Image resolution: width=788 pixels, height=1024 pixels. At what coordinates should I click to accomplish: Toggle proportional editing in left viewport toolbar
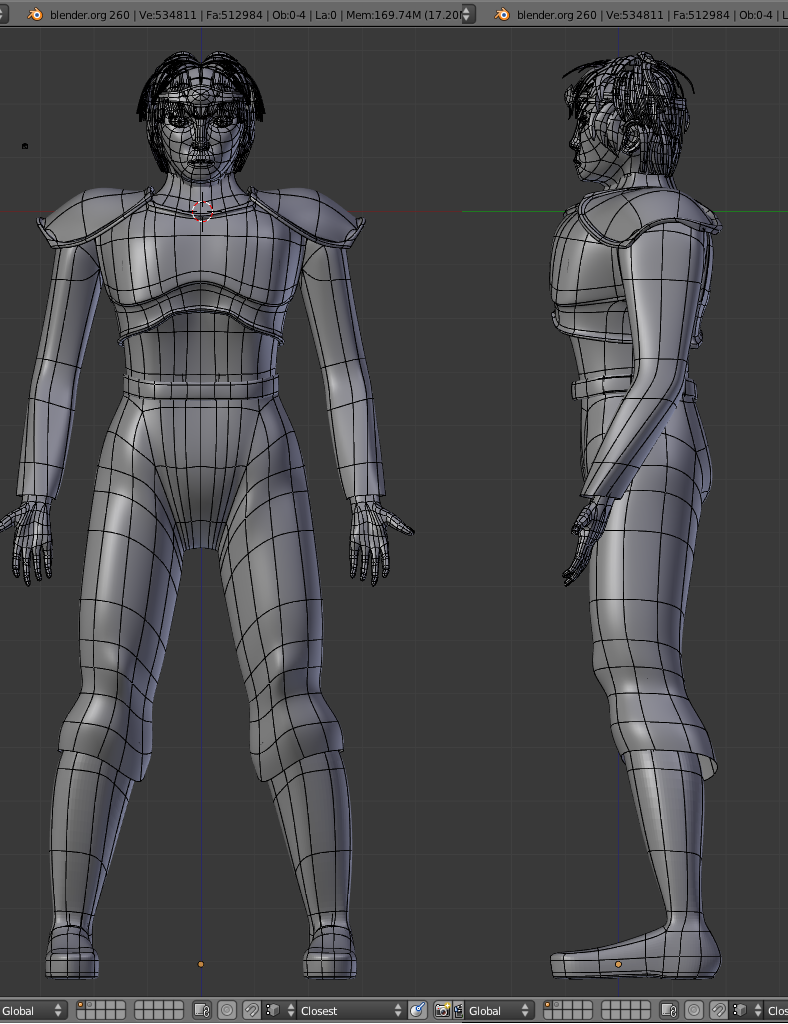[227, 1011]
